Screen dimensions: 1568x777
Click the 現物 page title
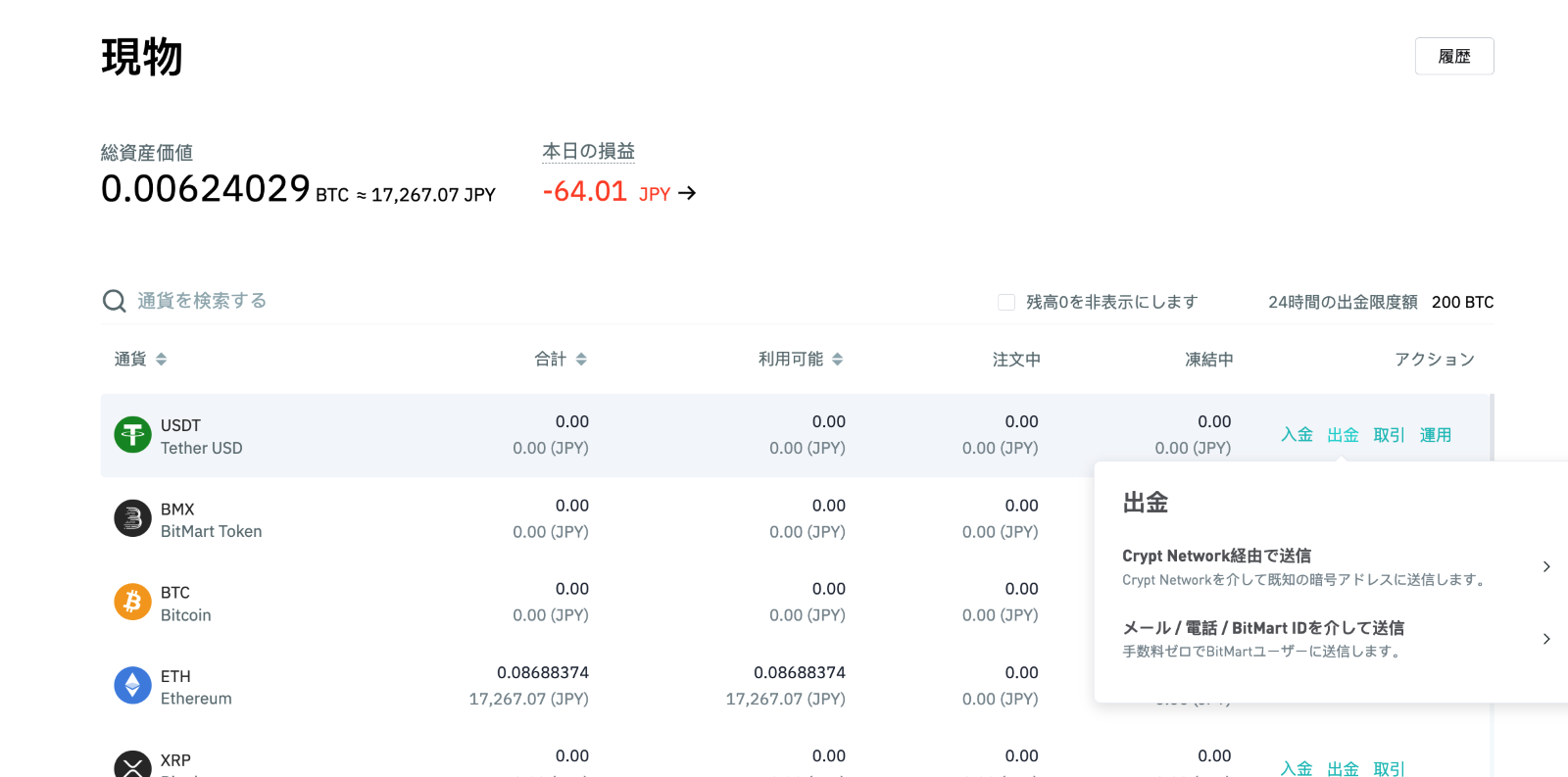point(142,57)
